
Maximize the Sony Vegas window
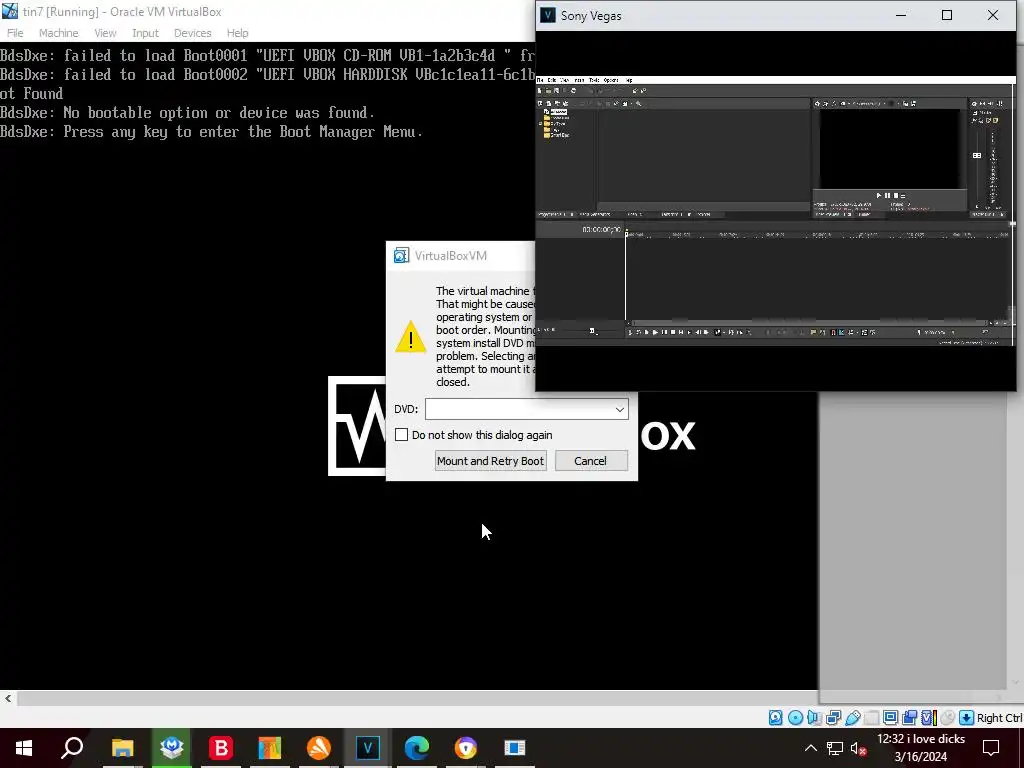click(947, 15)
